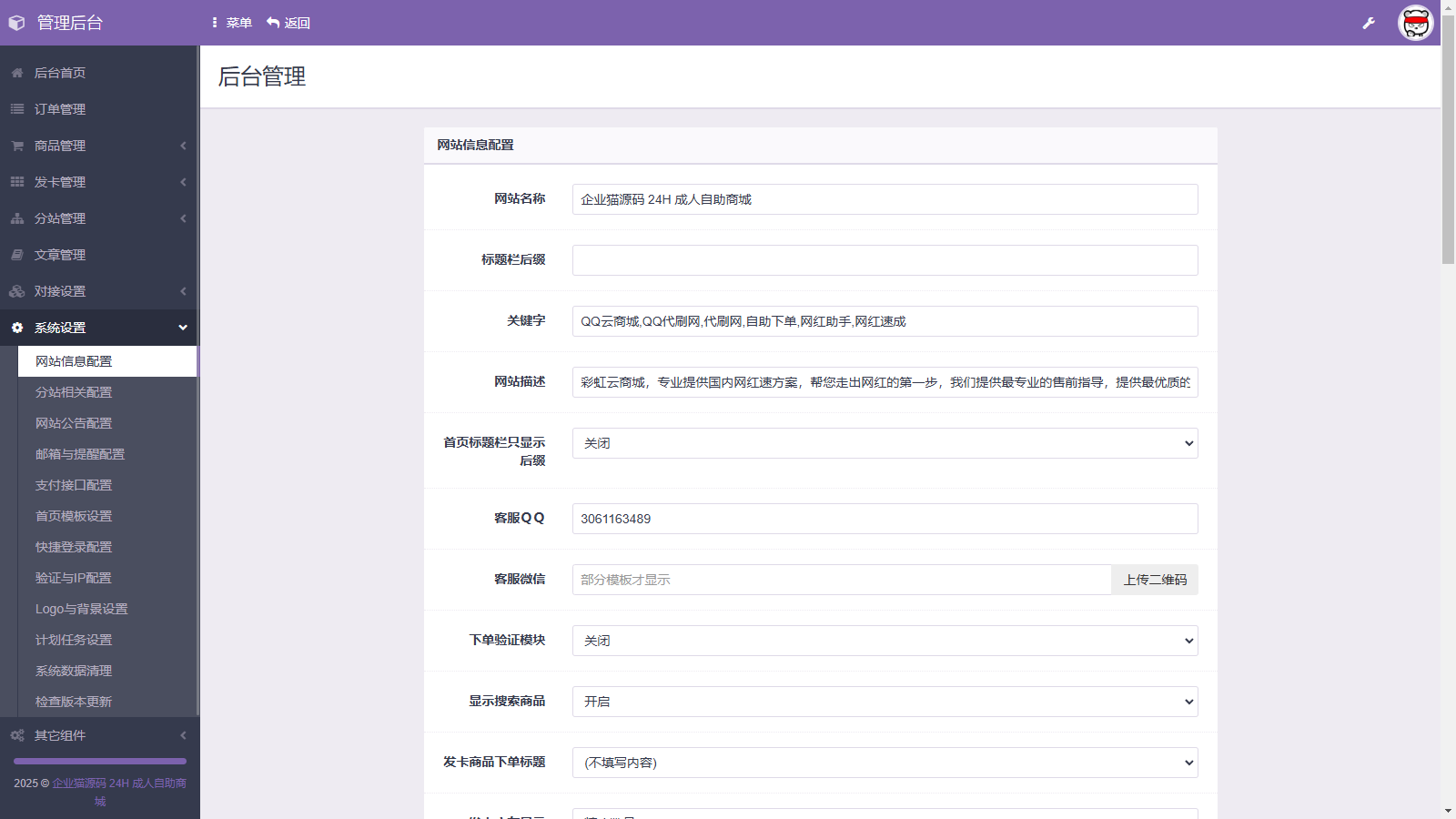Open the user avatar menu

tap(1415, 23)
